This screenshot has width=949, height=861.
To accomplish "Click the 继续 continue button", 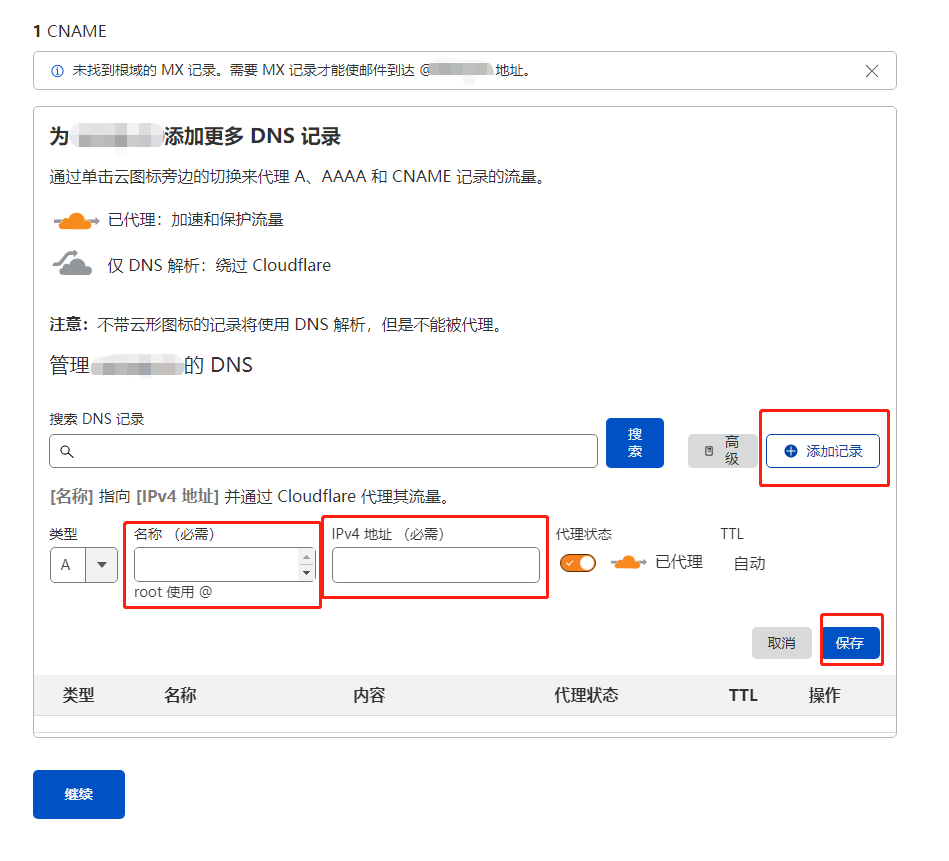I will coord(79,794).
